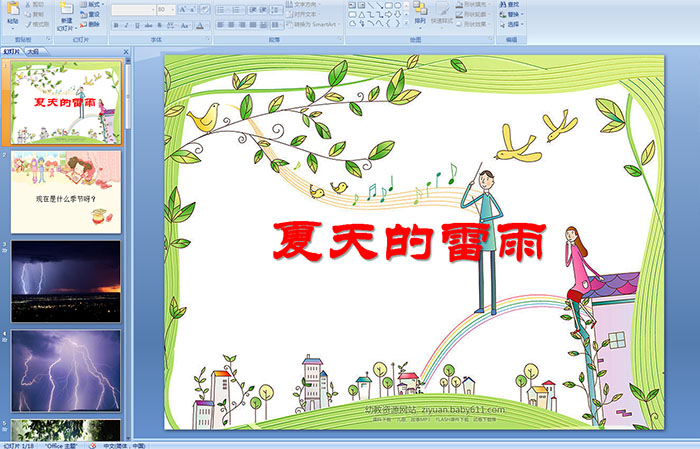Open the font size dropdown showing 80
The width and height of the screenshot is (700, 449).
tap(166, 9)
